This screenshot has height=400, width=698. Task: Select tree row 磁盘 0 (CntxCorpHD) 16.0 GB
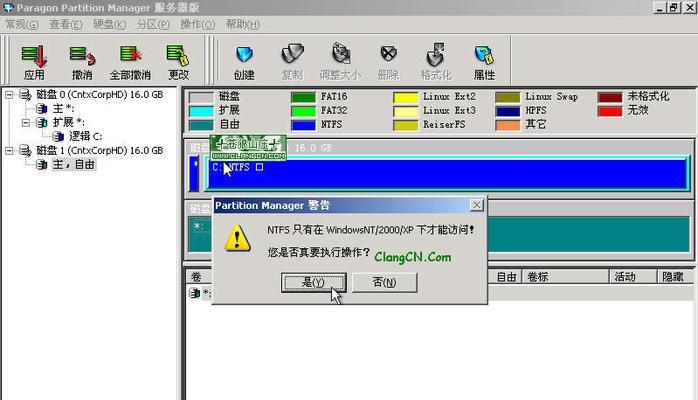100,94
